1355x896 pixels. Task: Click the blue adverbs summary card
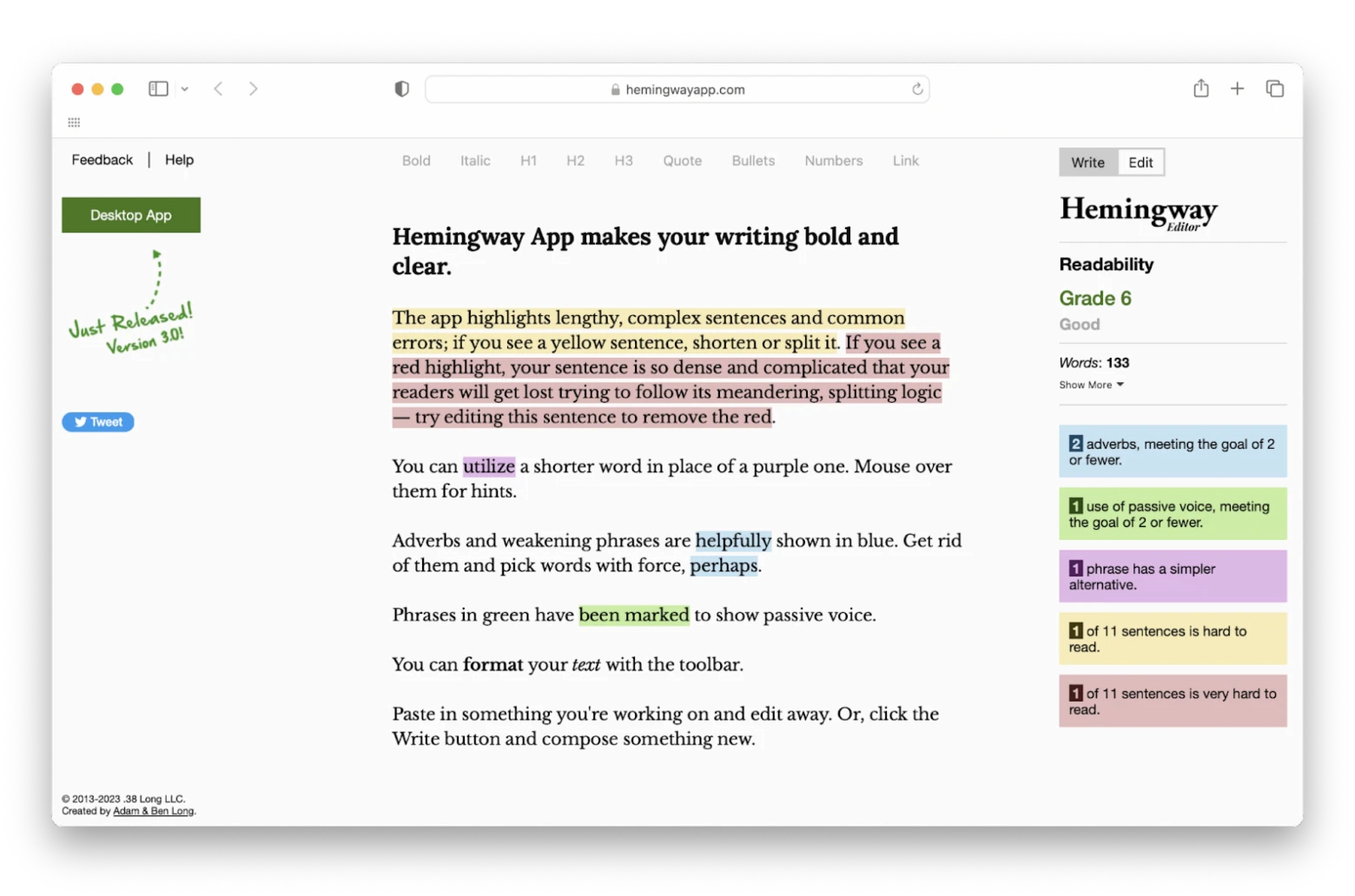[x=1173, y=451]
